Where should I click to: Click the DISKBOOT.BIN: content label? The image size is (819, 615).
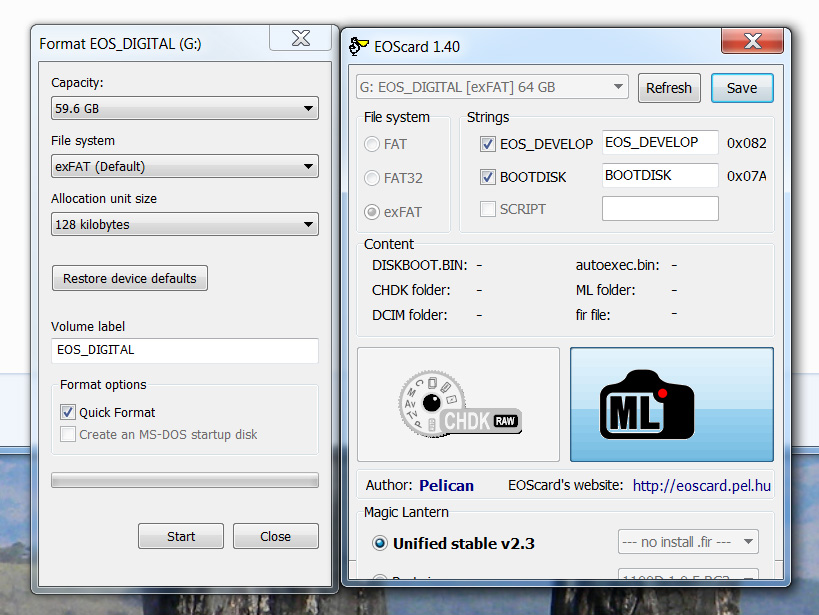click(x=419, y=265)
